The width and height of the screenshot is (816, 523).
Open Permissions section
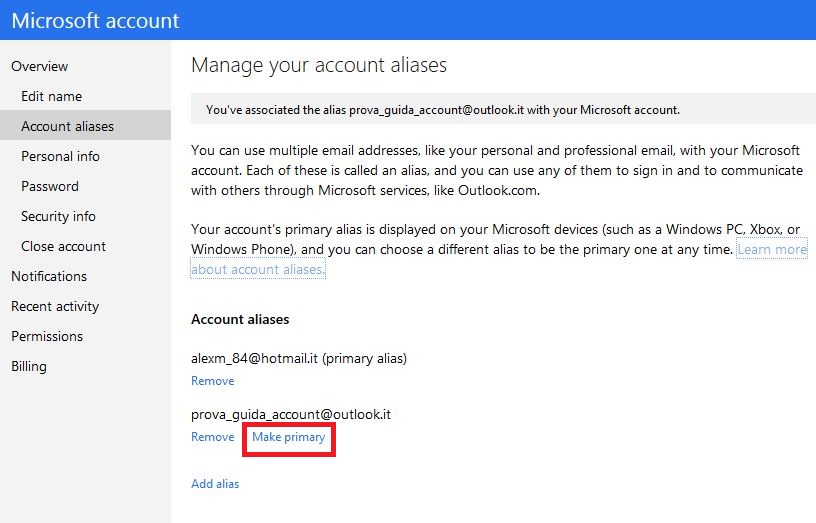pyautogui.click(x=47, y=336)
